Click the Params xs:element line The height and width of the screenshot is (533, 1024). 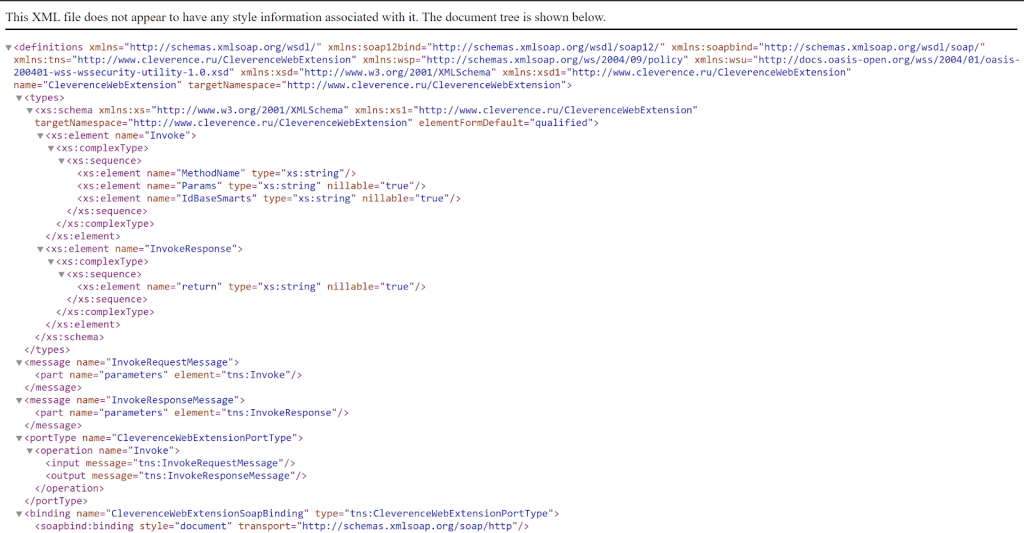click(251, 186)
